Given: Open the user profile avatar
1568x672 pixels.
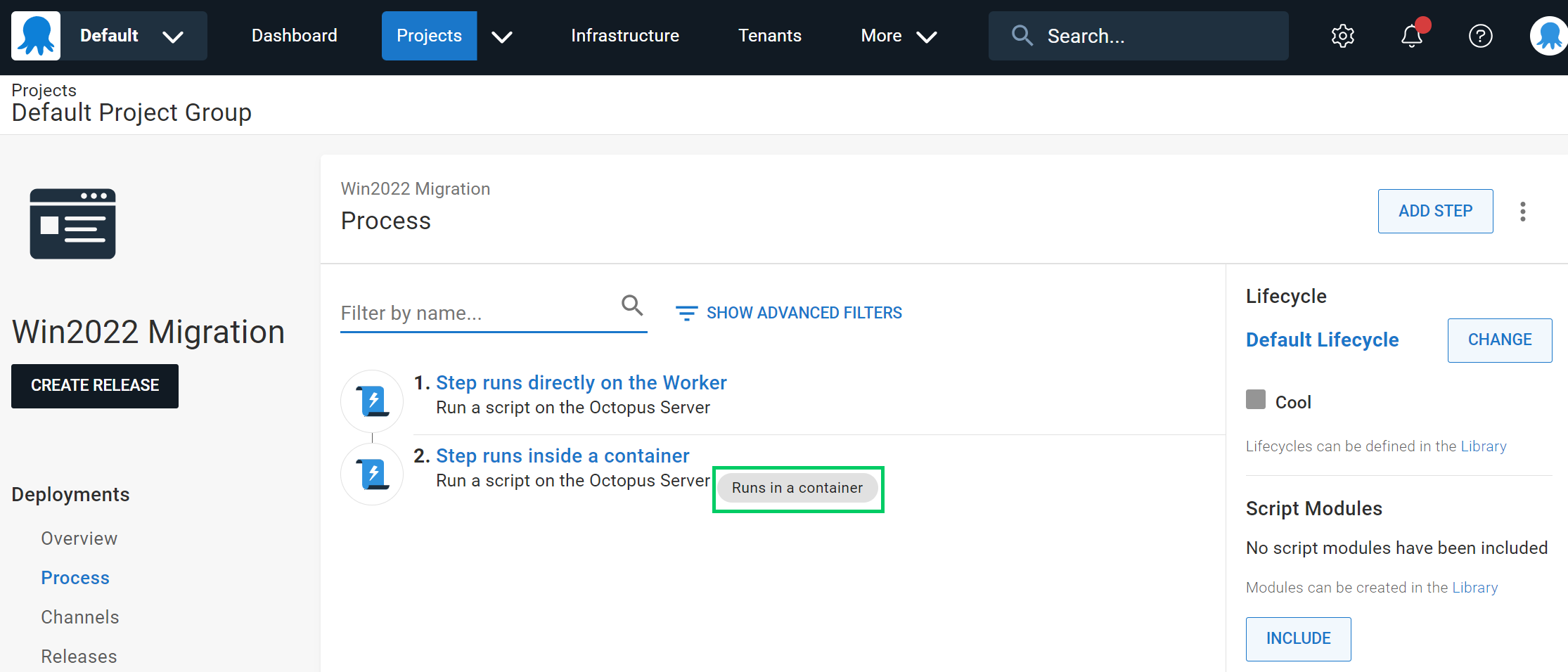Looking at the screenshot, I should click(x=1549, y=36).
